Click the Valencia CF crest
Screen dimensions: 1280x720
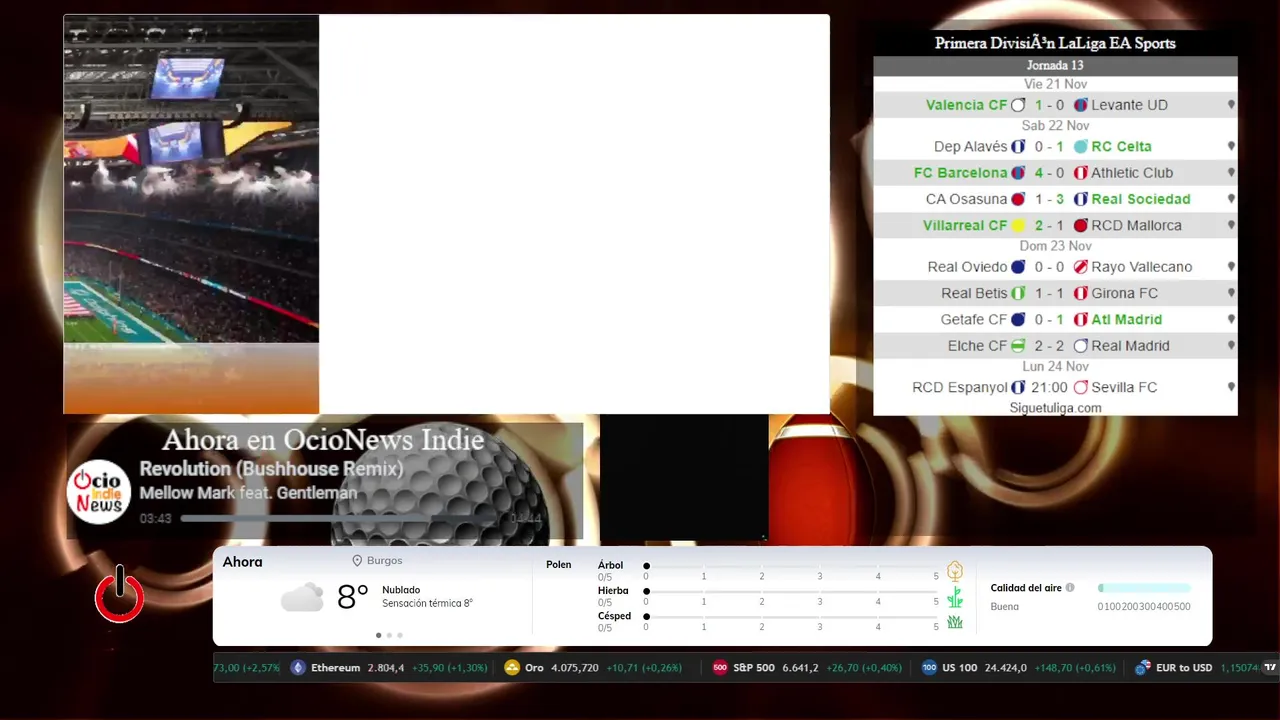point(1018,105)
